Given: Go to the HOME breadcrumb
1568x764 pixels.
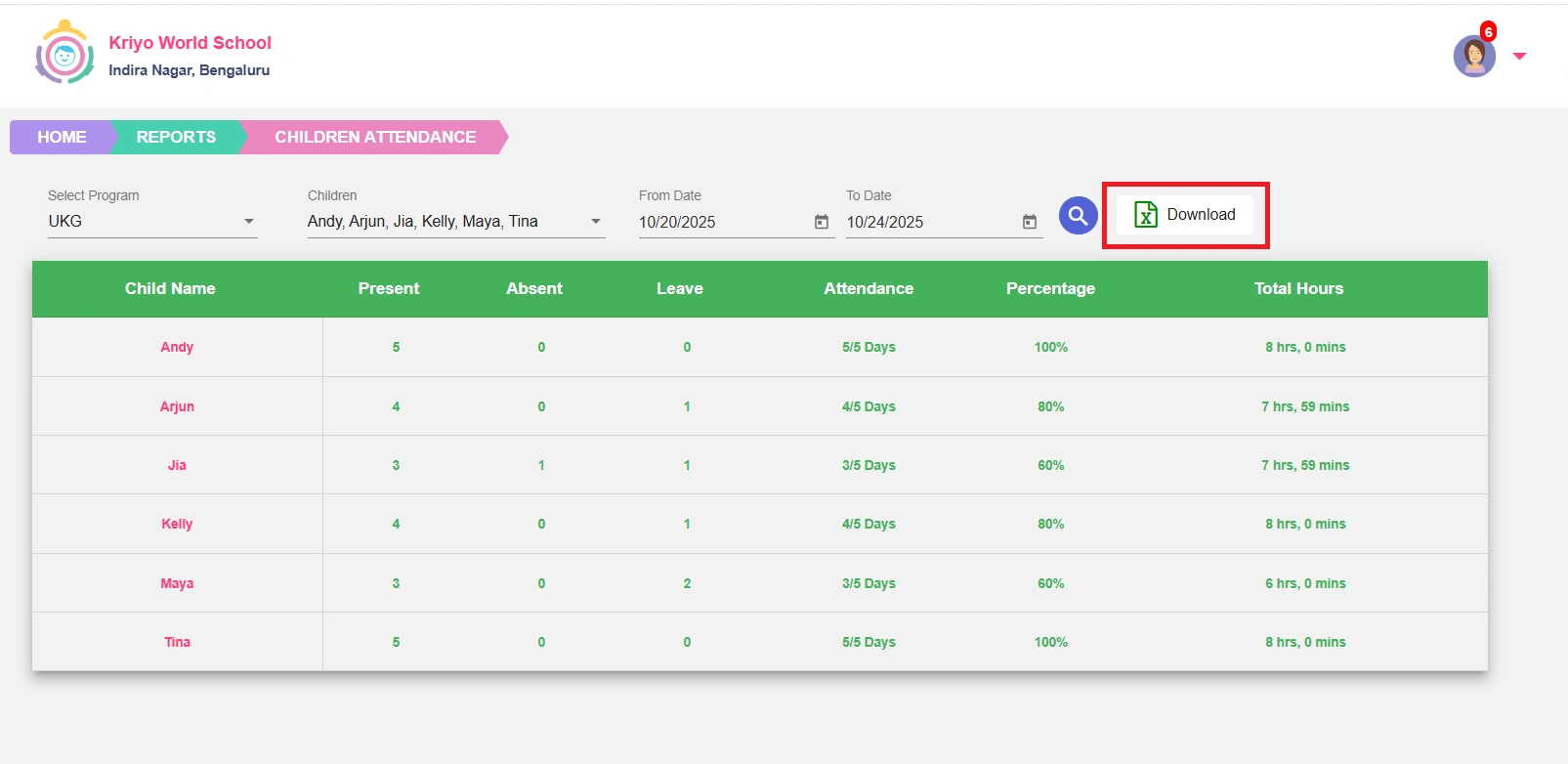Looking at the screenshot, I should (62, 137).
